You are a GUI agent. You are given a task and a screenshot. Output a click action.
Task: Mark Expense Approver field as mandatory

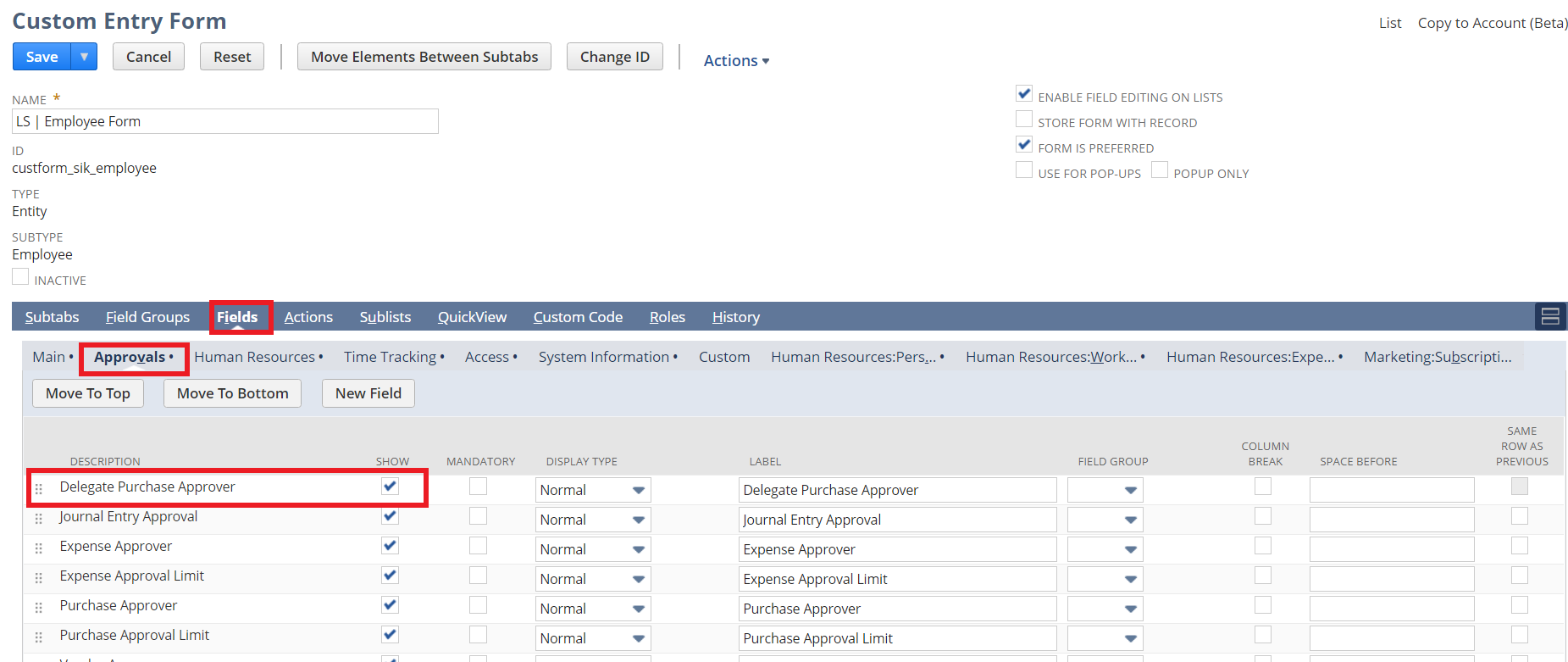[479, 546]
